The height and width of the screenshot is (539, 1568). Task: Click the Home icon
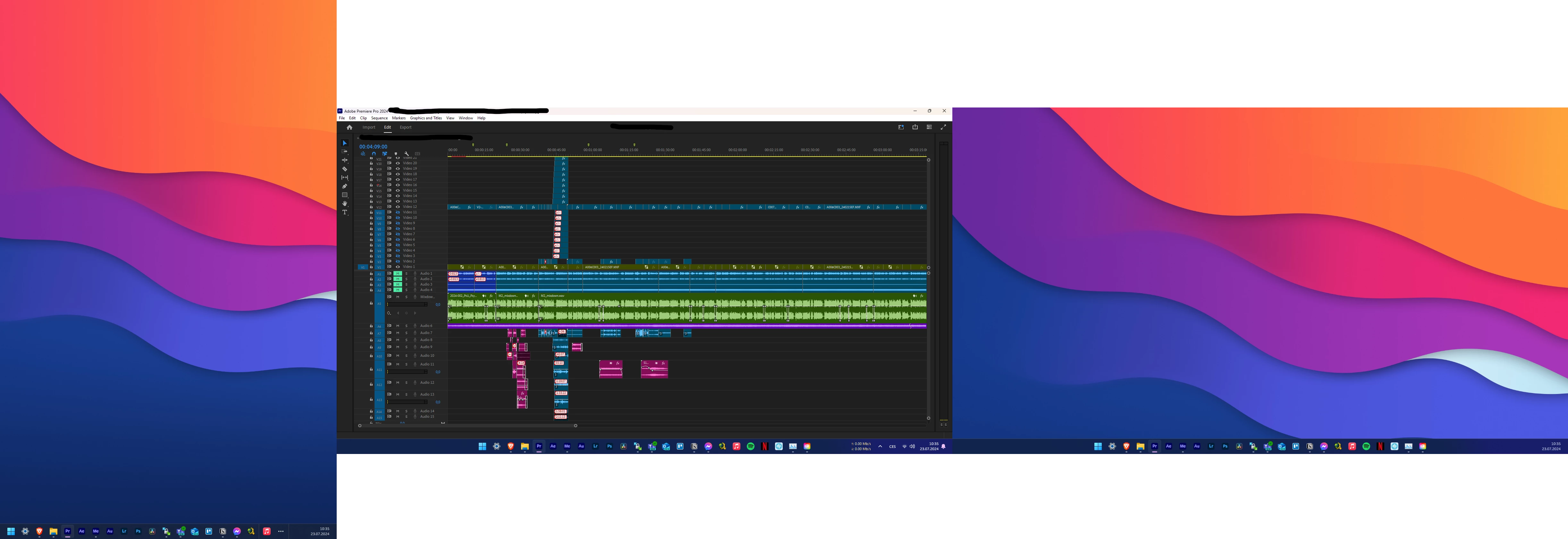coord(350,127)
